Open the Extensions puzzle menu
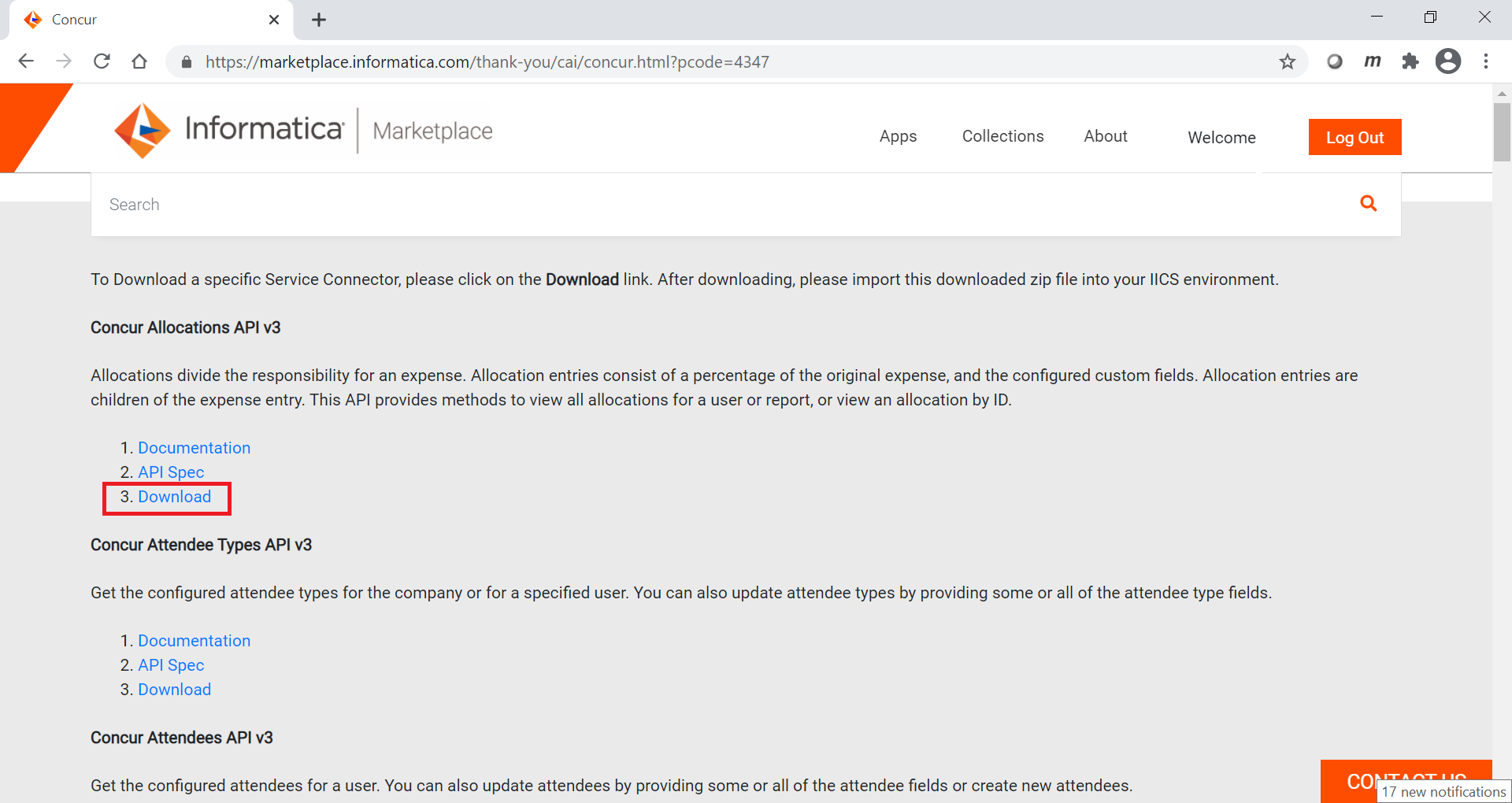Image resolution: width=1512 pixels, height=803 pixels. pyautogui.click(x=1410, y=61)
